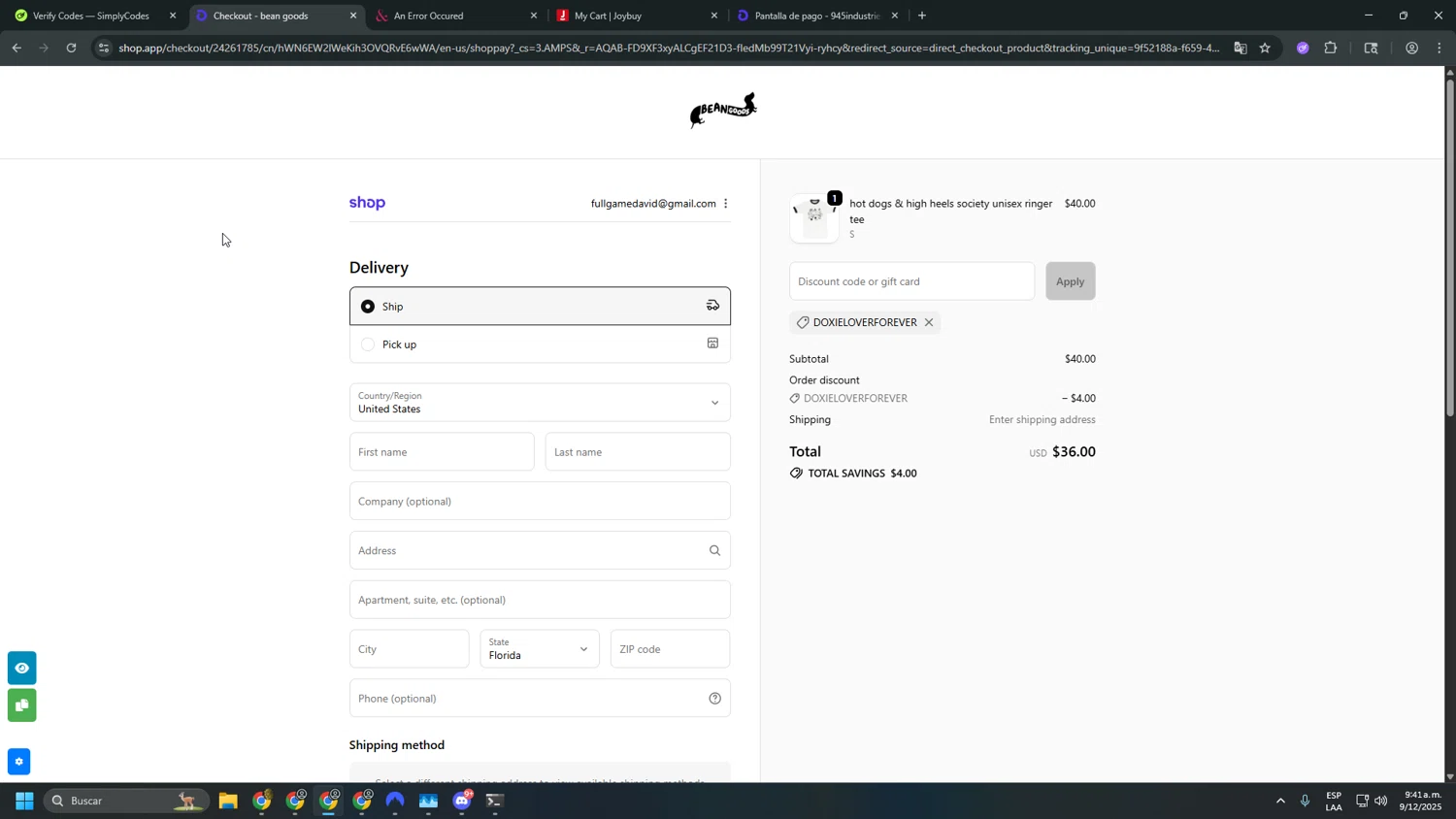Screen dimensions: 1456x819
Task: Open the account options three-dot menu
Action: coord(725,204)
